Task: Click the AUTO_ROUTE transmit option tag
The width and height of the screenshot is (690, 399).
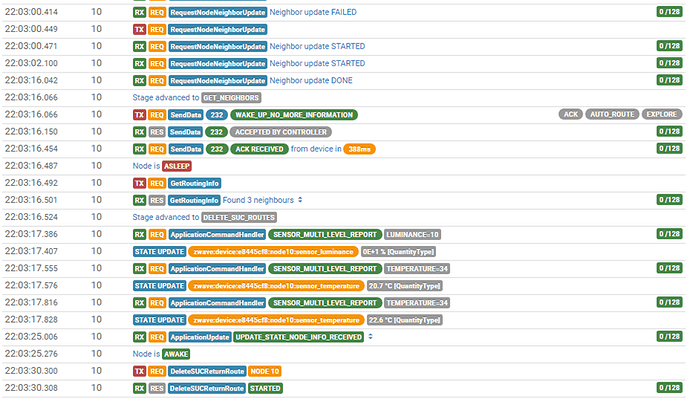Action: [612, 114]
